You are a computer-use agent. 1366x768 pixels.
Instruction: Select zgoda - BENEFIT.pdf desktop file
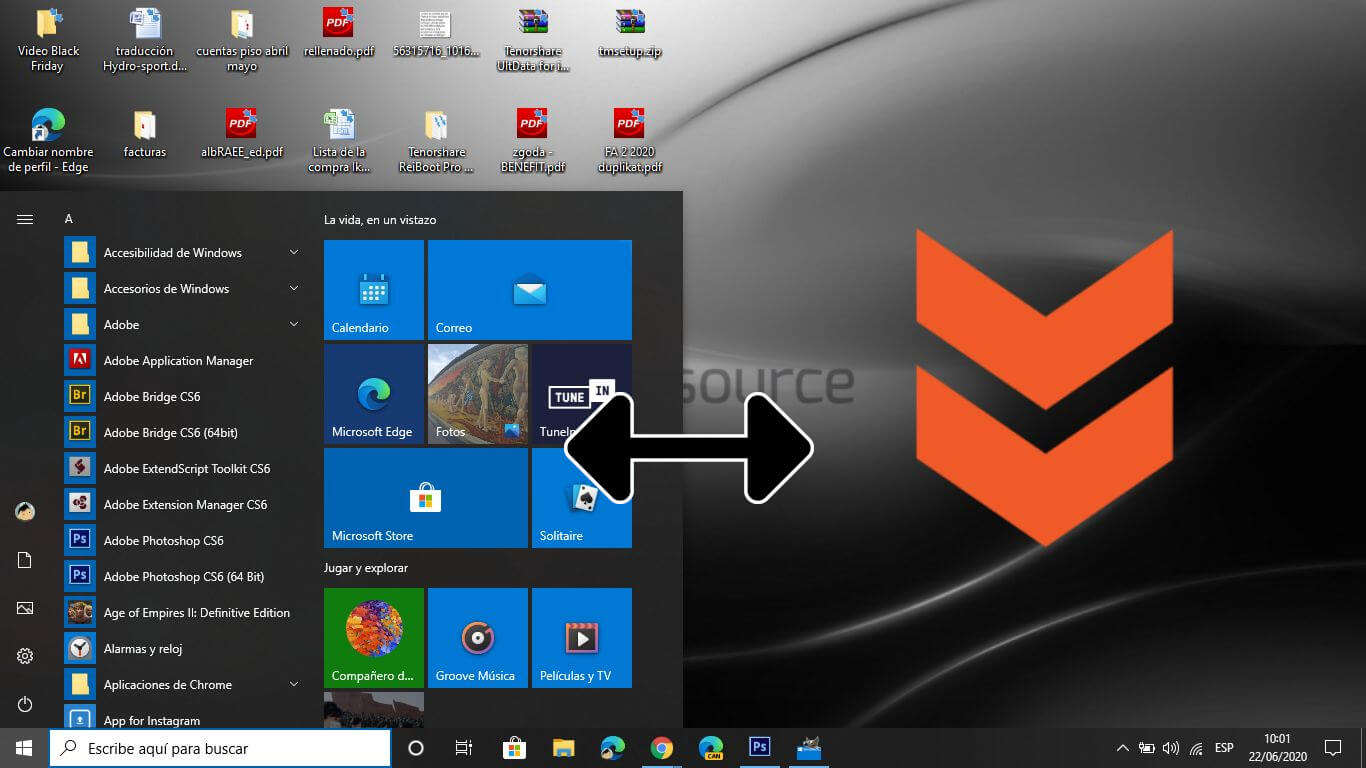(533, 141)
